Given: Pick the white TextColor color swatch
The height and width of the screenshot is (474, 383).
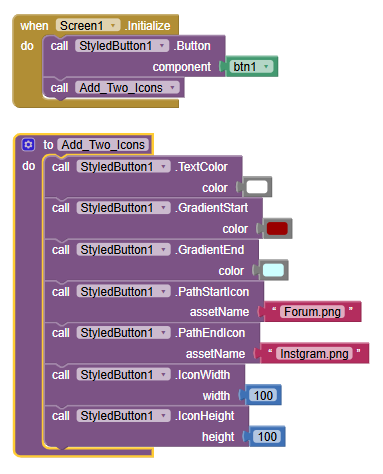Looking at the screenshot, I should (x=257, y=187).
